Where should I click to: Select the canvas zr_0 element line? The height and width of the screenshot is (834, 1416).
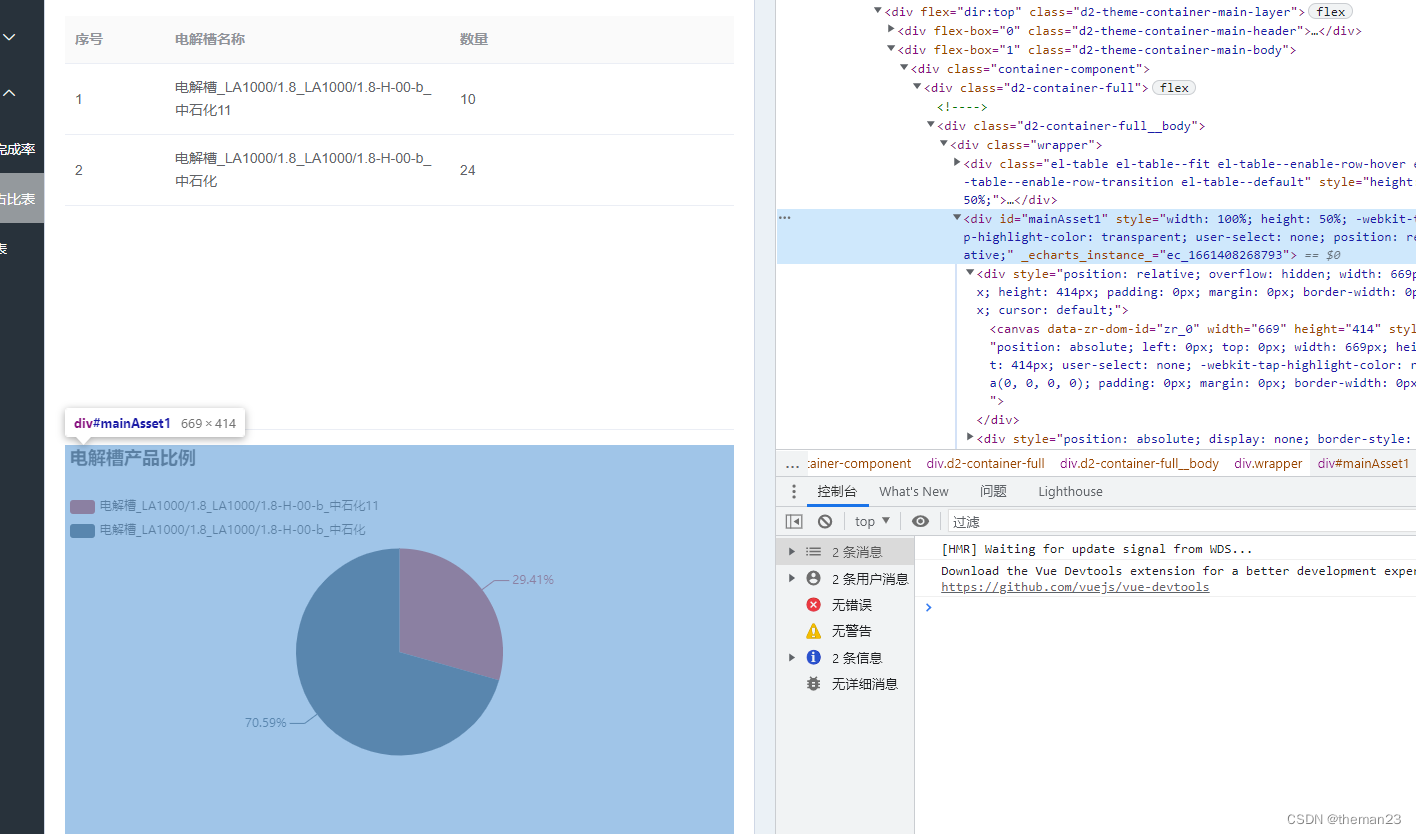pos(1203,364)
